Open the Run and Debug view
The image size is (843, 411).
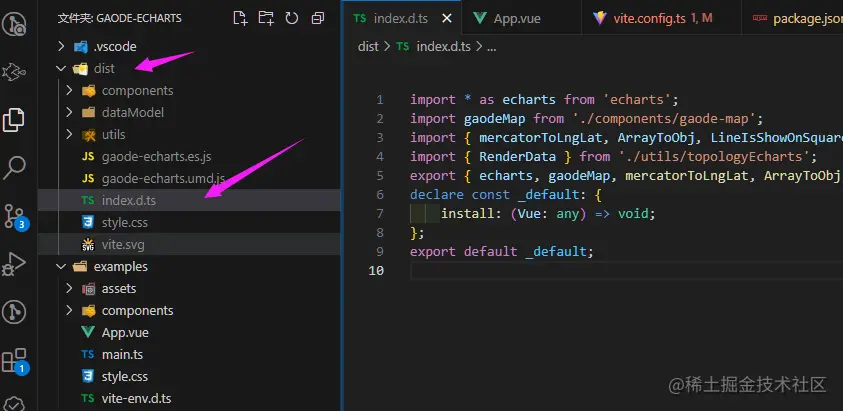[x=14, y=264]
